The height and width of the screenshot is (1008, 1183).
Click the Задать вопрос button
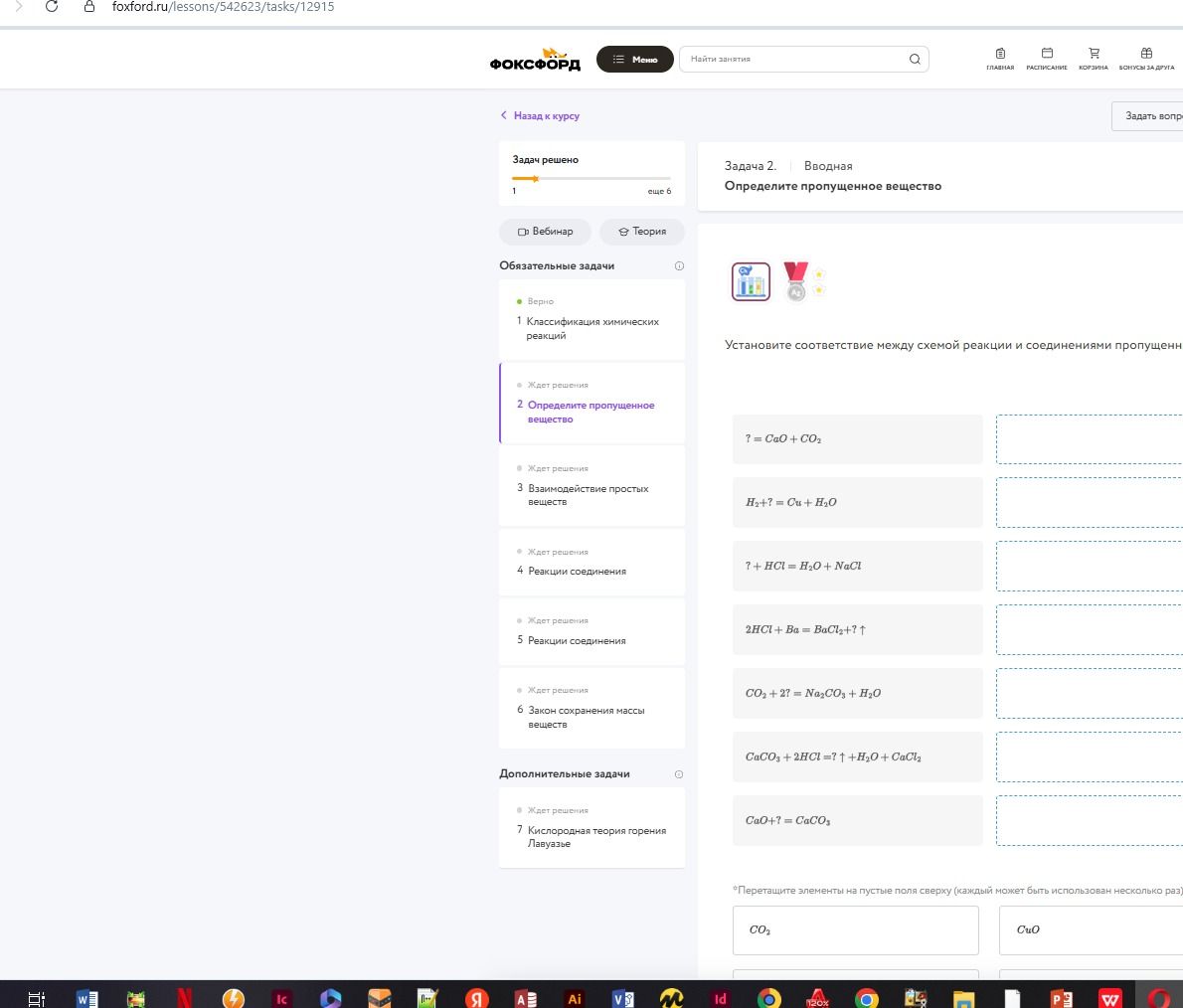(x=1147, y=116)
